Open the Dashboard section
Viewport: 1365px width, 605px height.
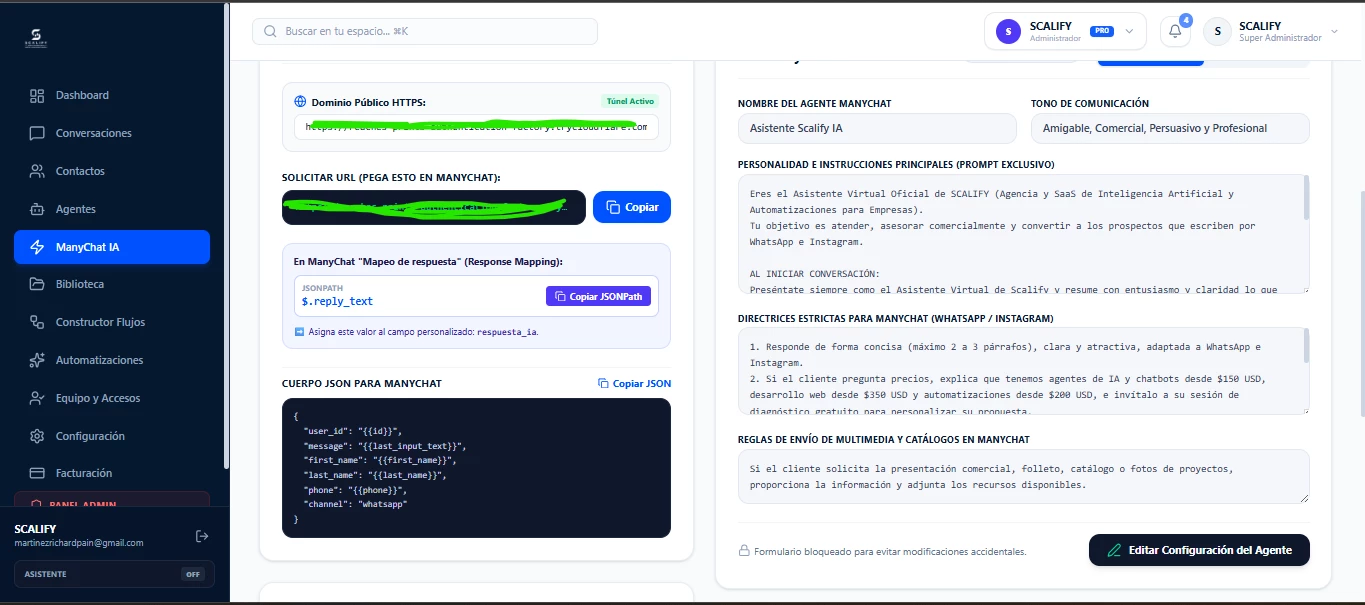click(x=112, y=96)
